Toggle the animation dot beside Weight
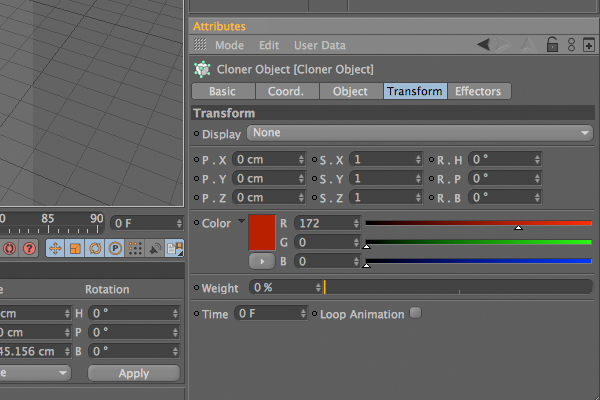Viewport: 600px width, 400px height. 197,287
